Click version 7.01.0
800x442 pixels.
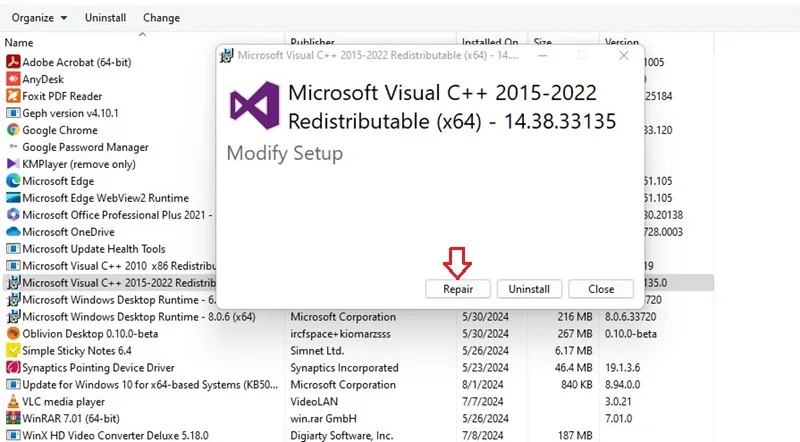618,419
